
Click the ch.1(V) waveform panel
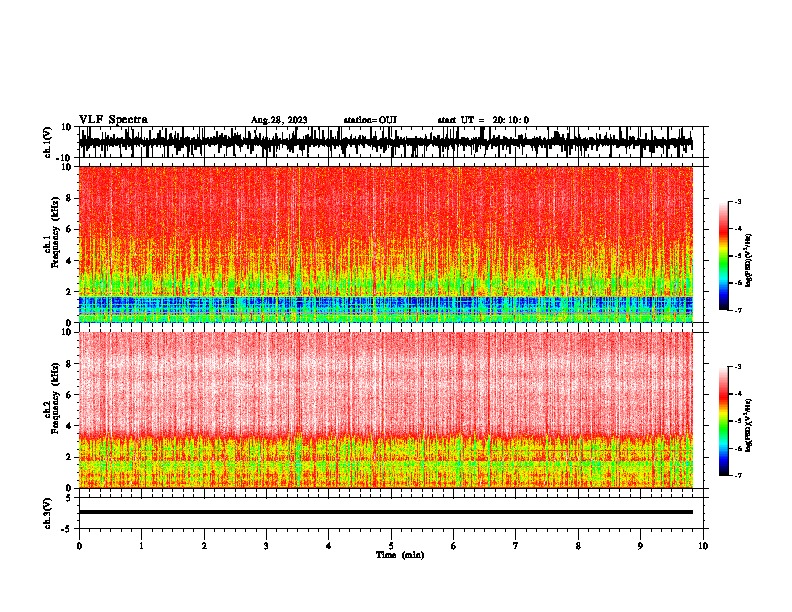(x=393, y=142)
